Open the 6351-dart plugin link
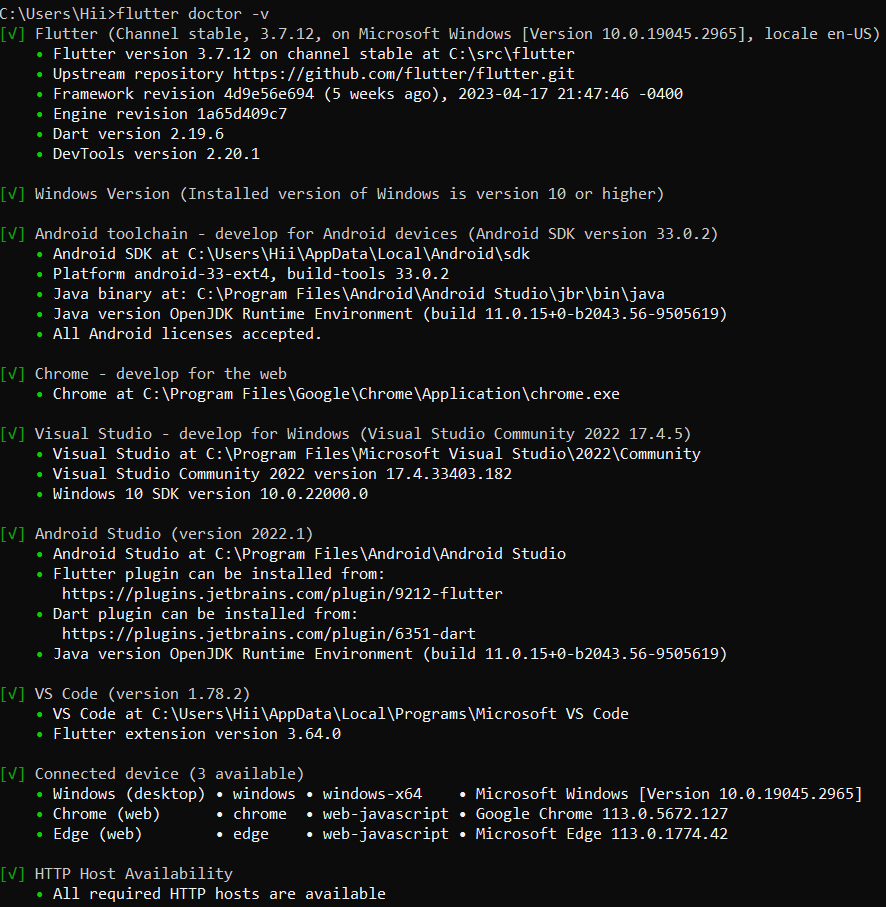 tap(268, 634)
